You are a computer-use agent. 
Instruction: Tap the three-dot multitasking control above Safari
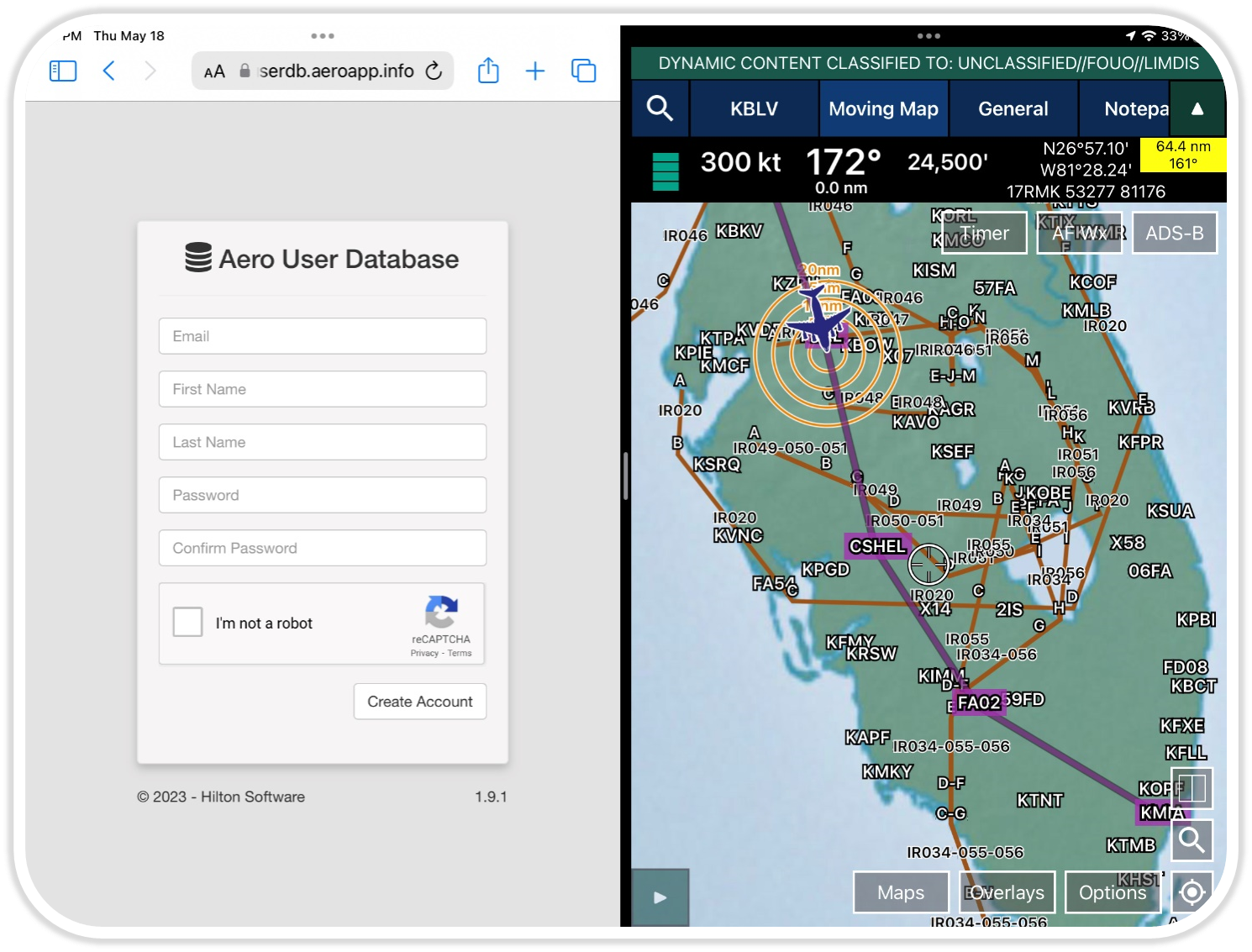click(323, 36)
